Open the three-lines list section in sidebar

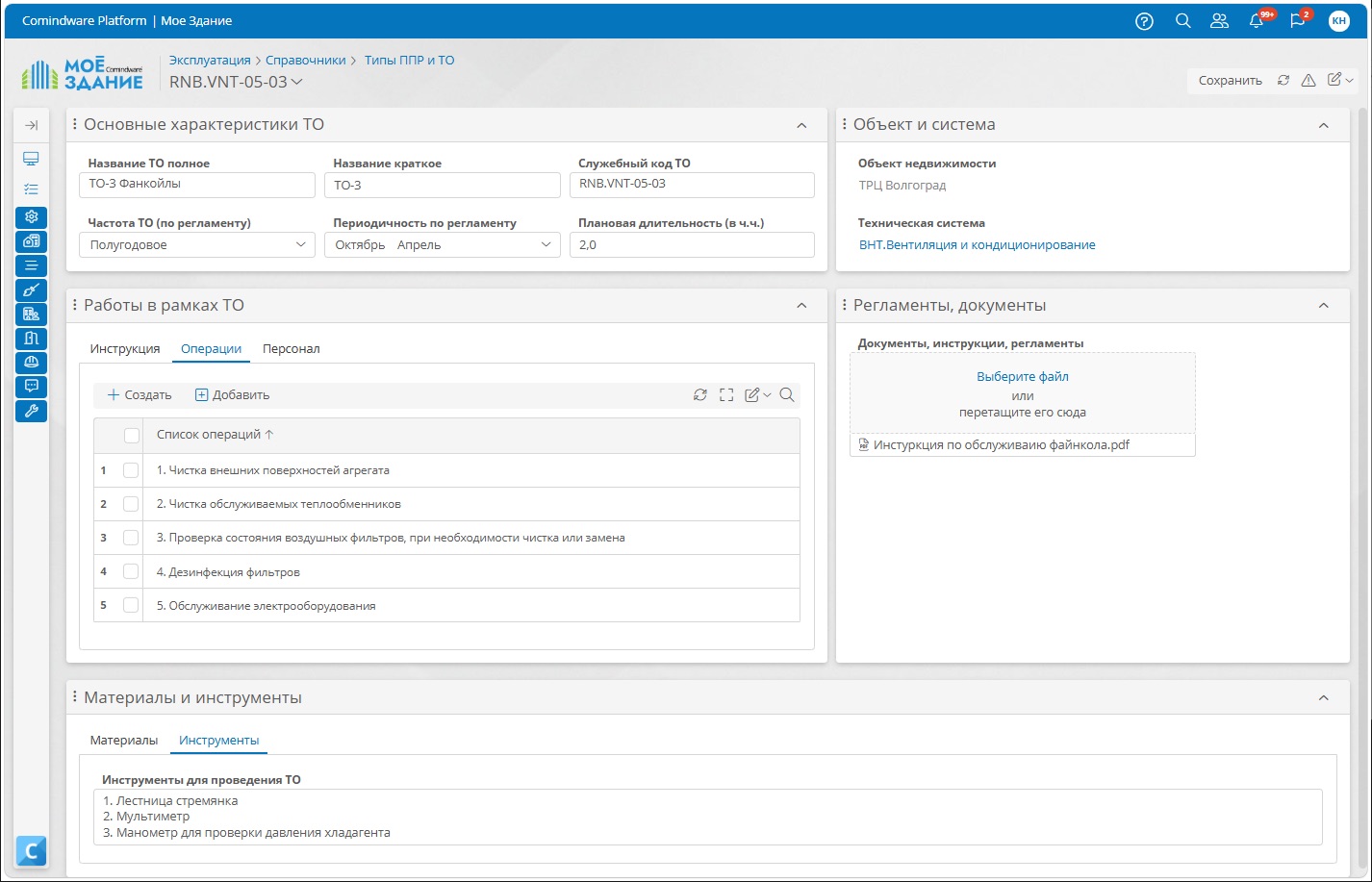(31, 265)
